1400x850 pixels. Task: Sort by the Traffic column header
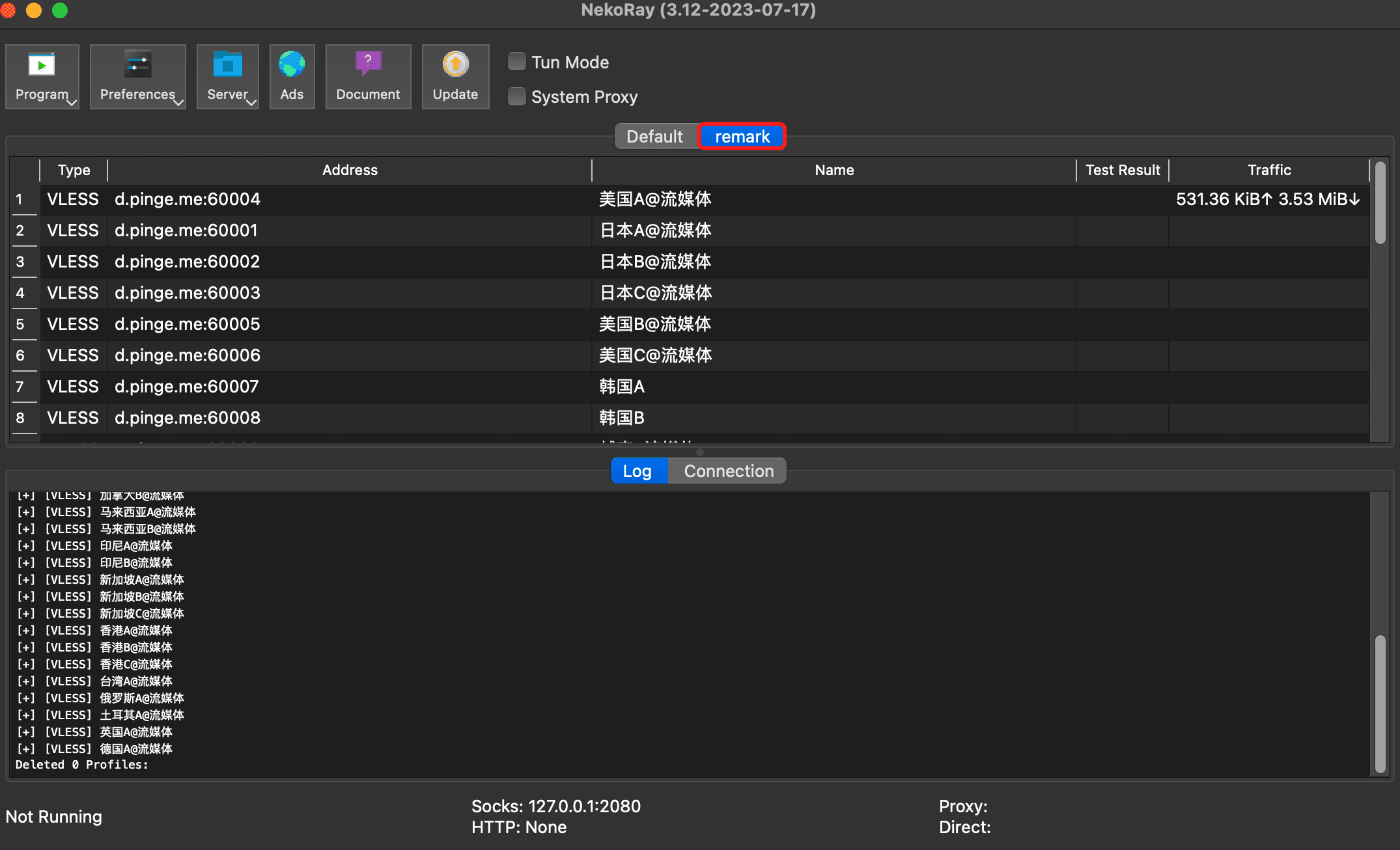1269,170
